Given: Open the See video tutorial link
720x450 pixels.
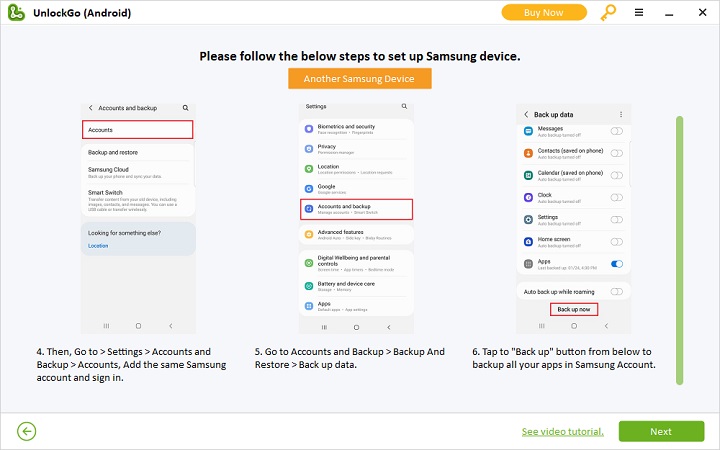Looking at the screenshot, I should (562, 432).
